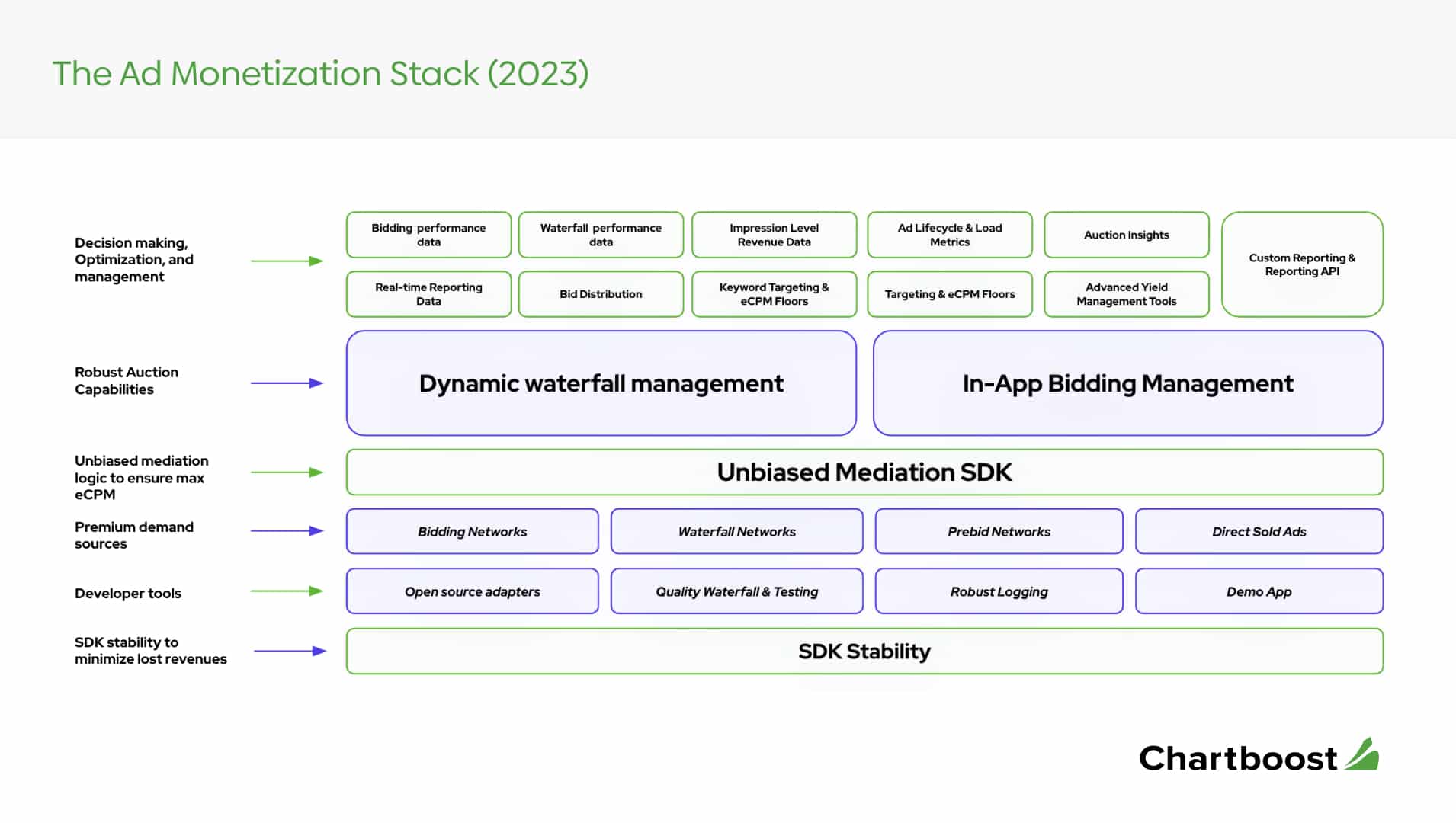The width and height of the screenshot is (1456, 823).
Task: Select the Open source adapters box
Action: [473, 591]
